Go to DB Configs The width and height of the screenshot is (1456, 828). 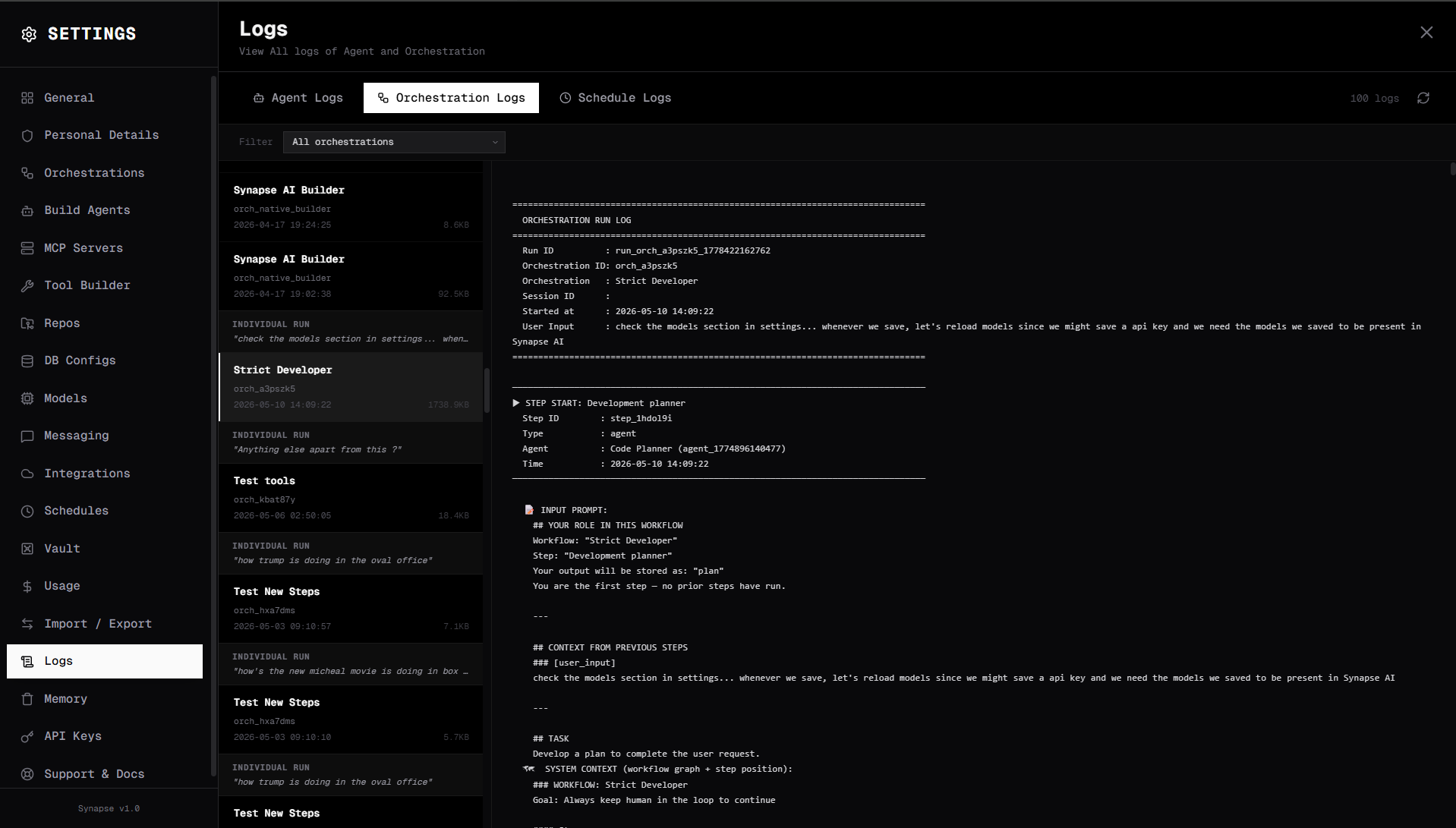pos(105,360)
